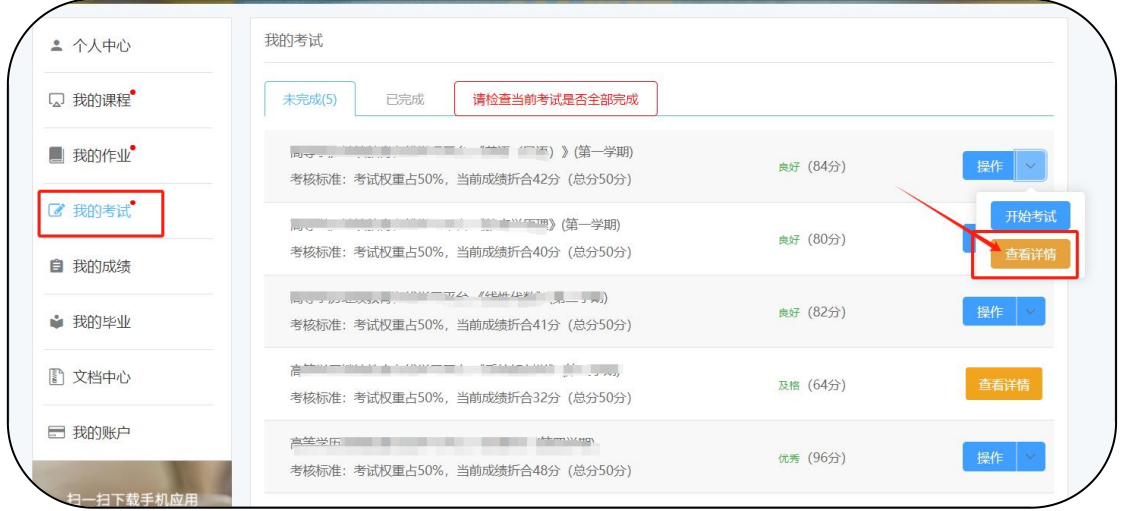The height and width of the screenshot is (511, 1123).
Task: Click the 我的作业 book icon
Action: tap(56, 156)
